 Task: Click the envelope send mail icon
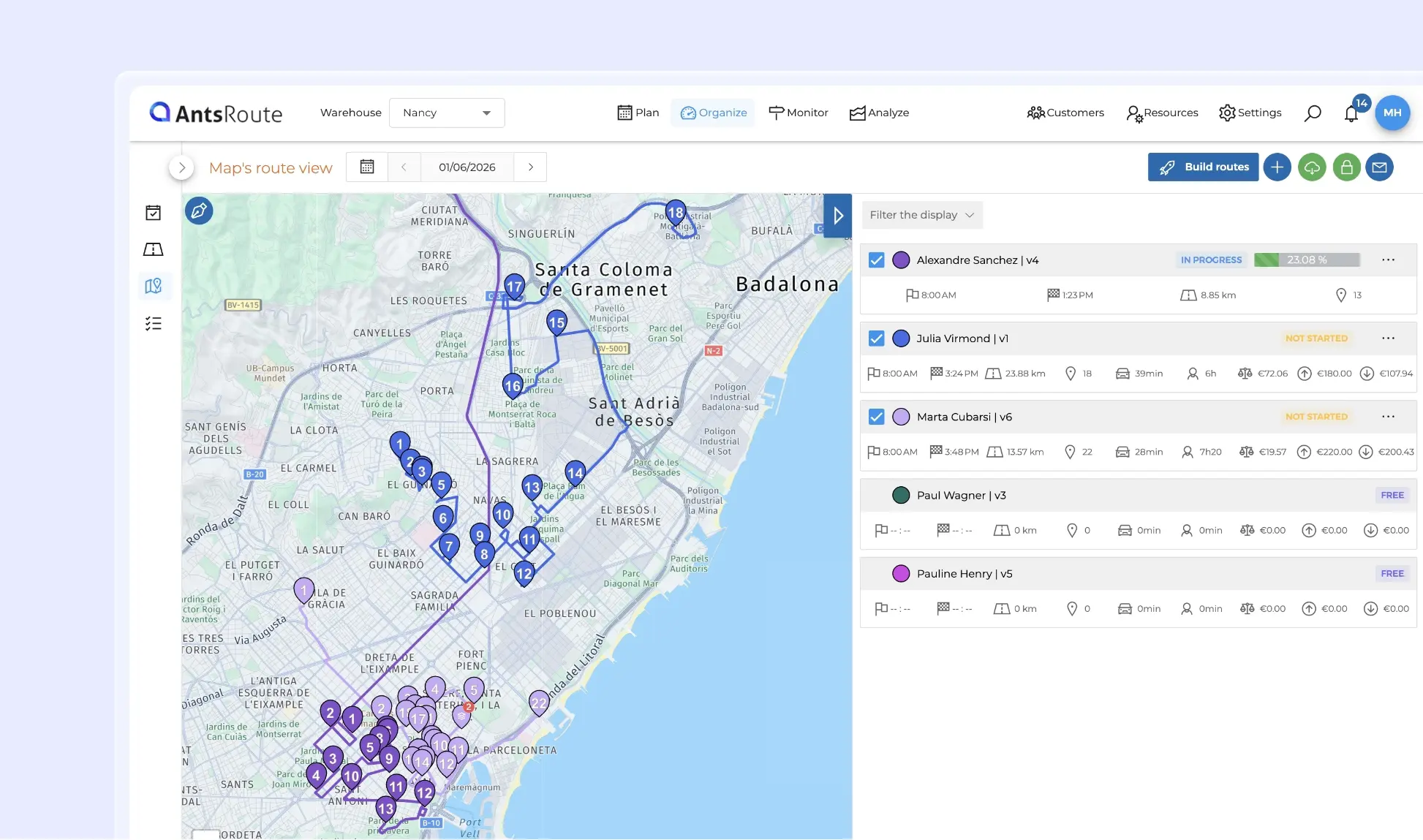click(1379, 167)
